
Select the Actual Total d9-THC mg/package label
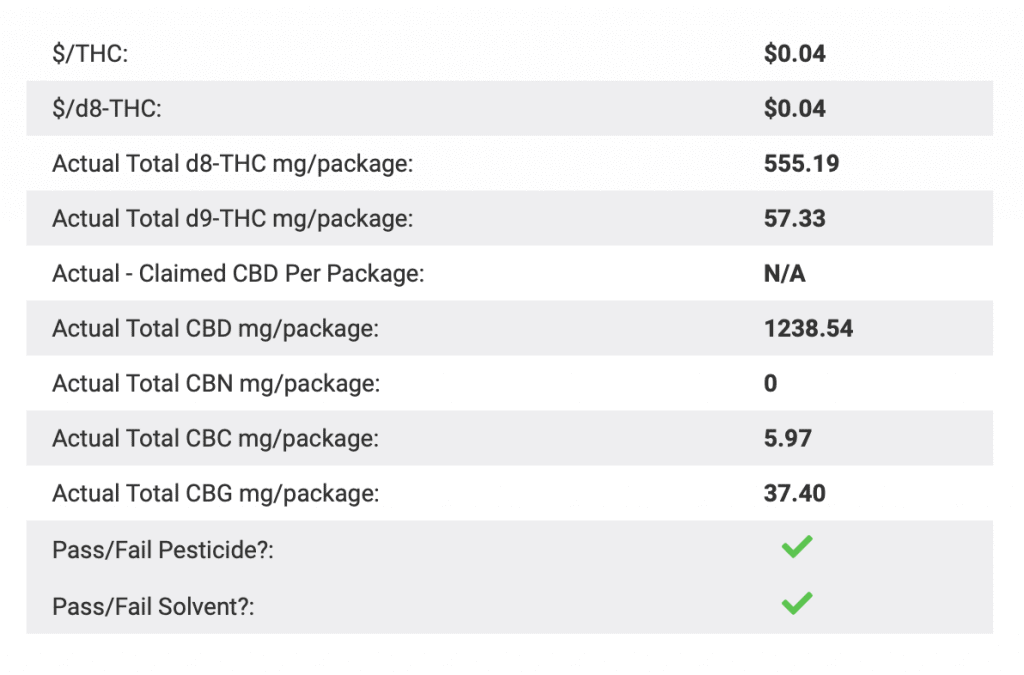232,219
